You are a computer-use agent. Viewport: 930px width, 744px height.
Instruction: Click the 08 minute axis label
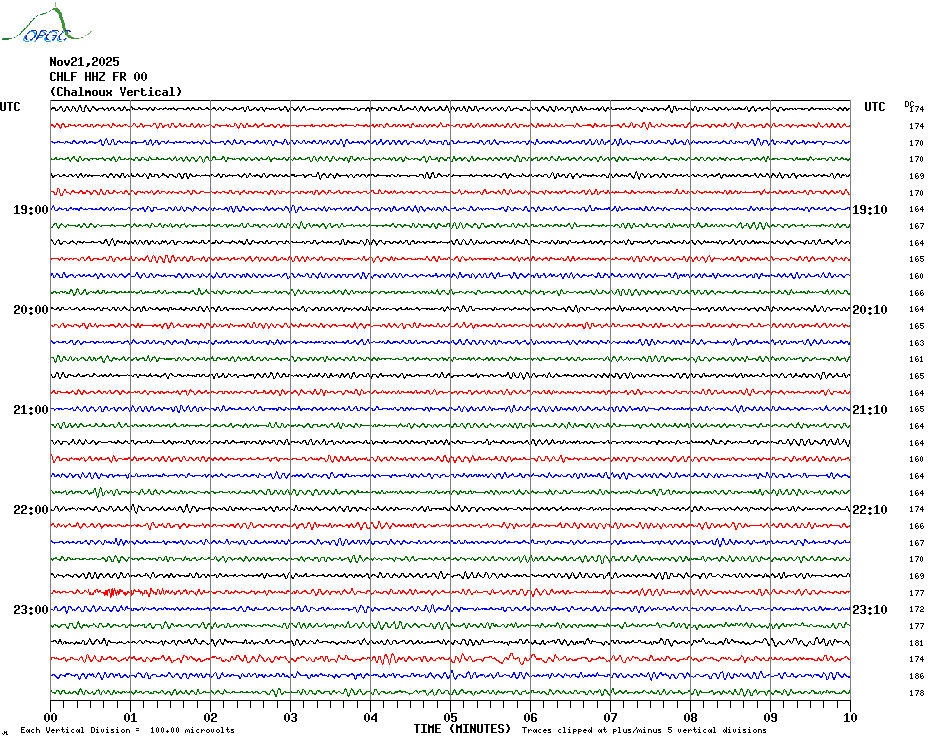point(690,717)
